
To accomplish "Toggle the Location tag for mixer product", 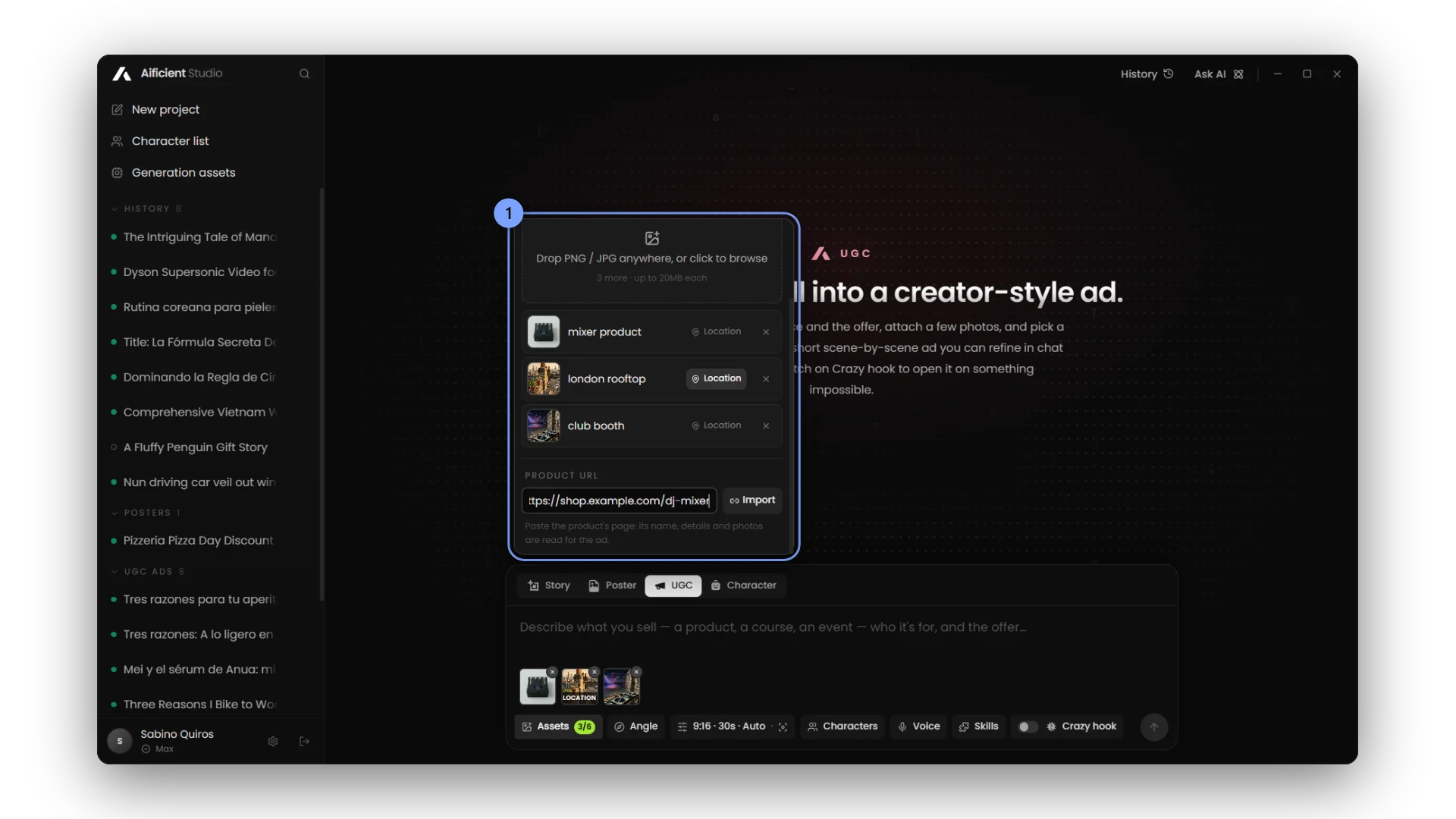I will (x=717, y=331).
